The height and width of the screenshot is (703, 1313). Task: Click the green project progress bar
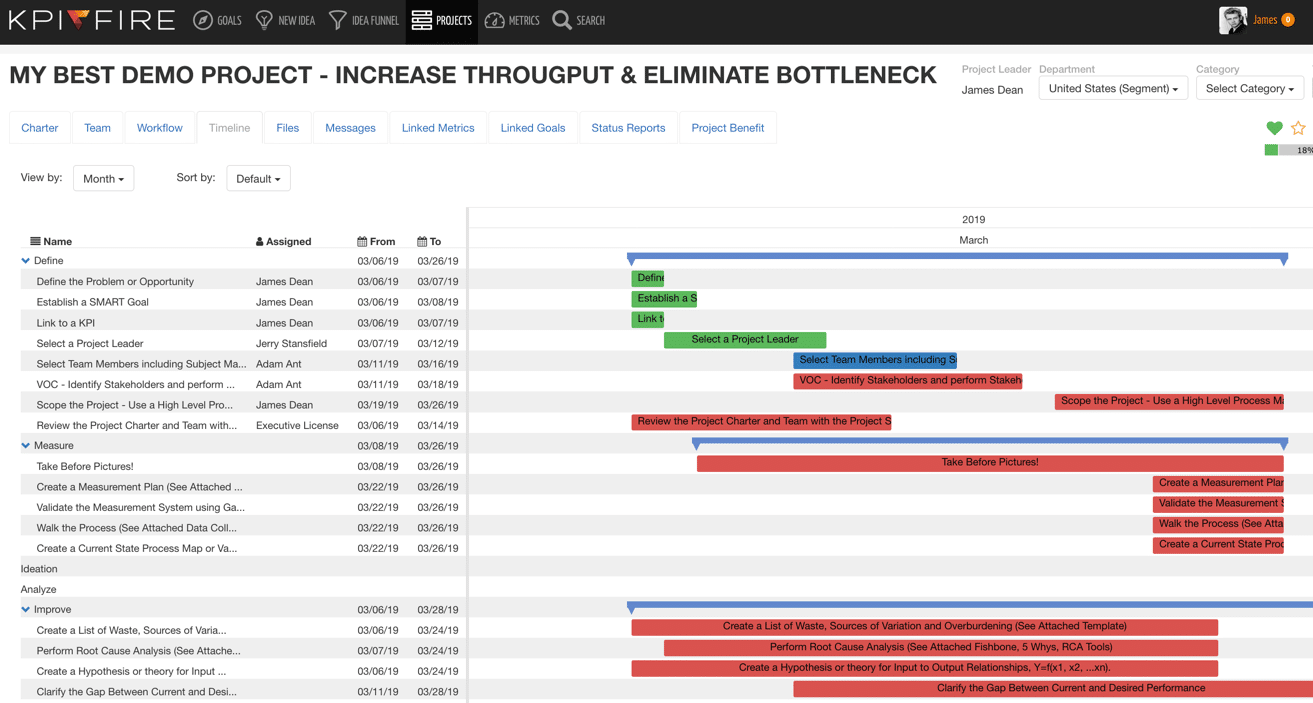[1271, 150]
